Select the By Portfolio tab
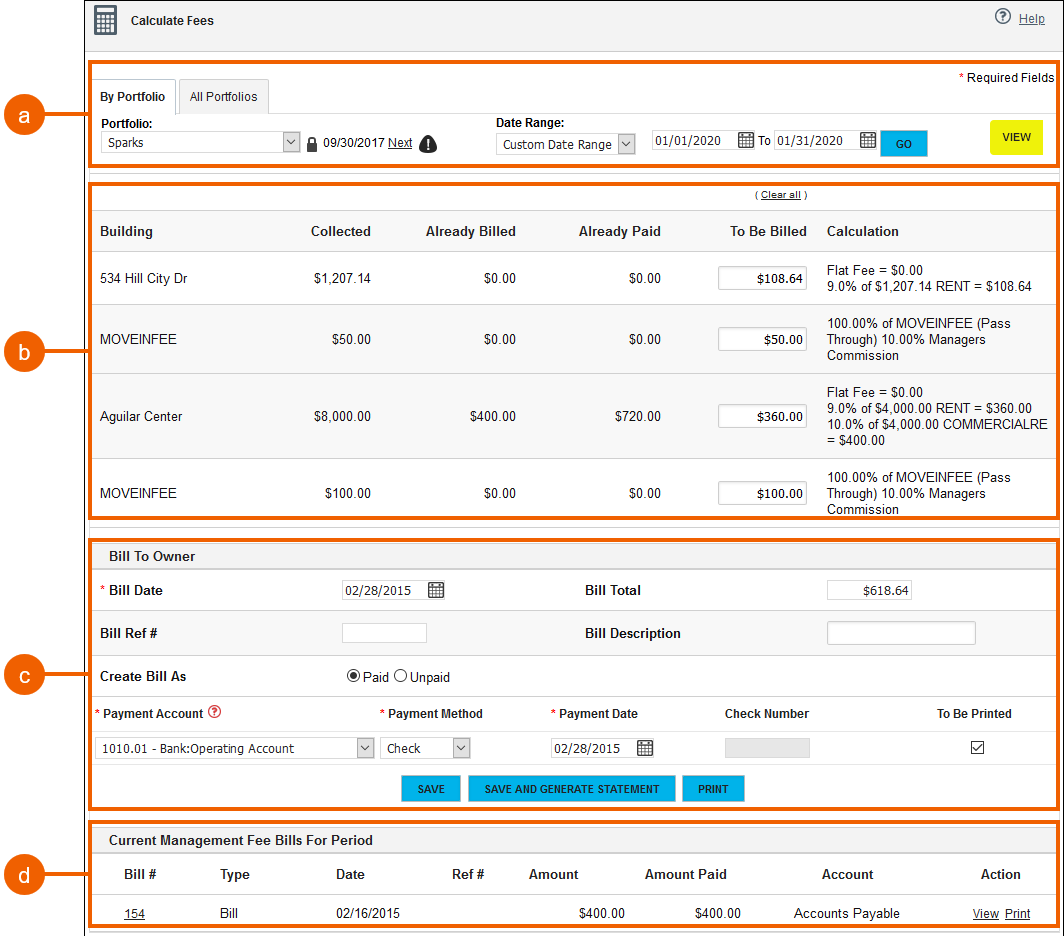 coord(133,96)
